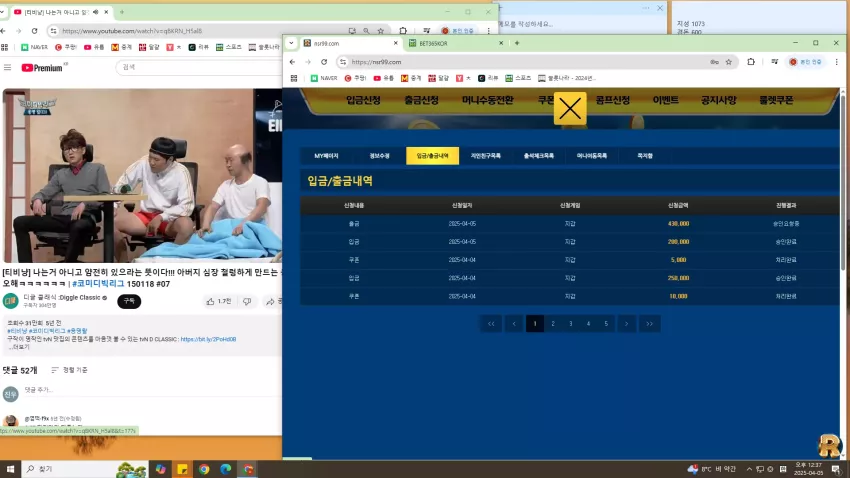Open the 공지사항 menu item

pos(718,100)
